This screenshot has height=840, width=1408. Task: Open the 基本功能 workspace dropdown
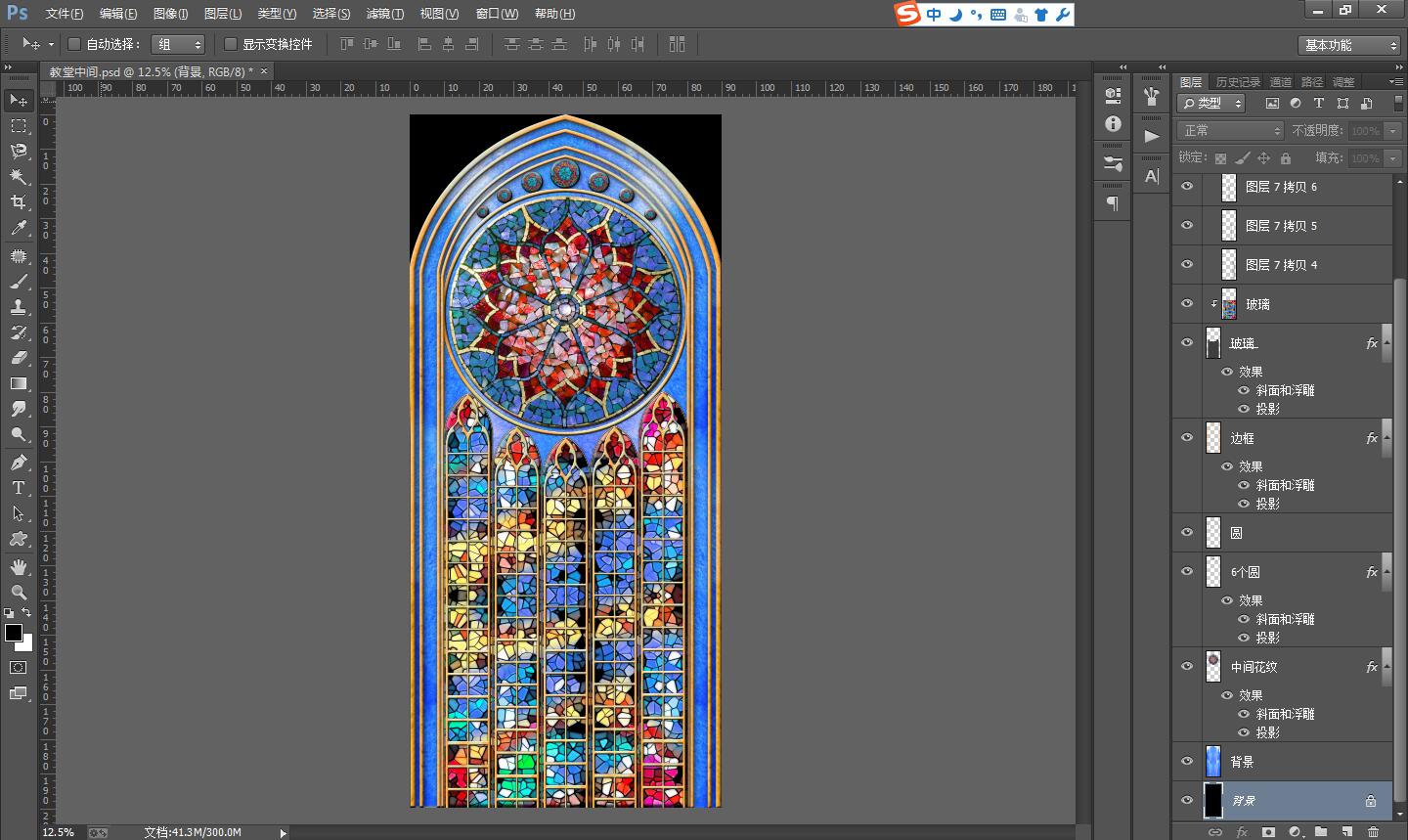click(1350, 45)
